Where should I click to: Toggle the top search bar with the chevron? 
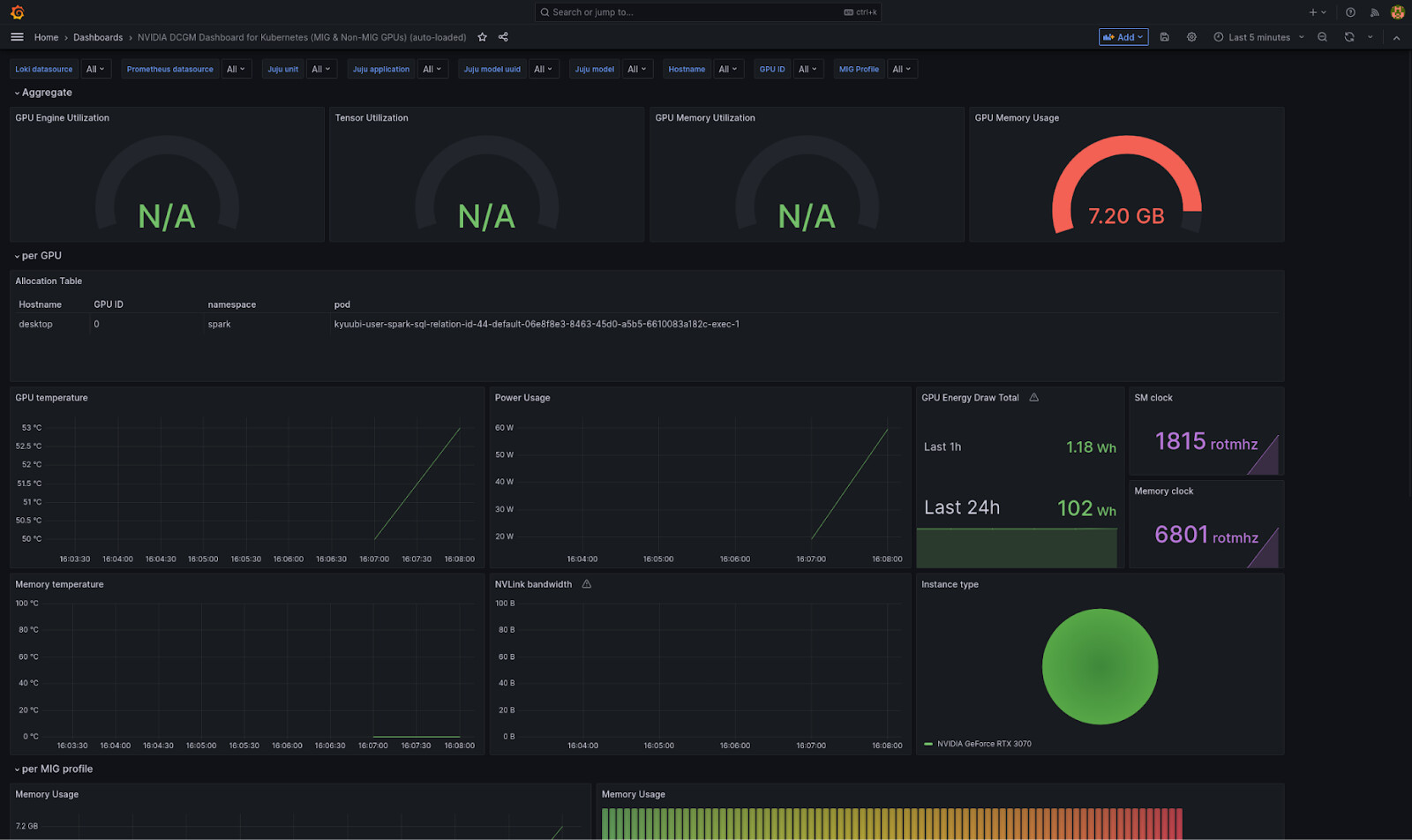(1396, 38)
